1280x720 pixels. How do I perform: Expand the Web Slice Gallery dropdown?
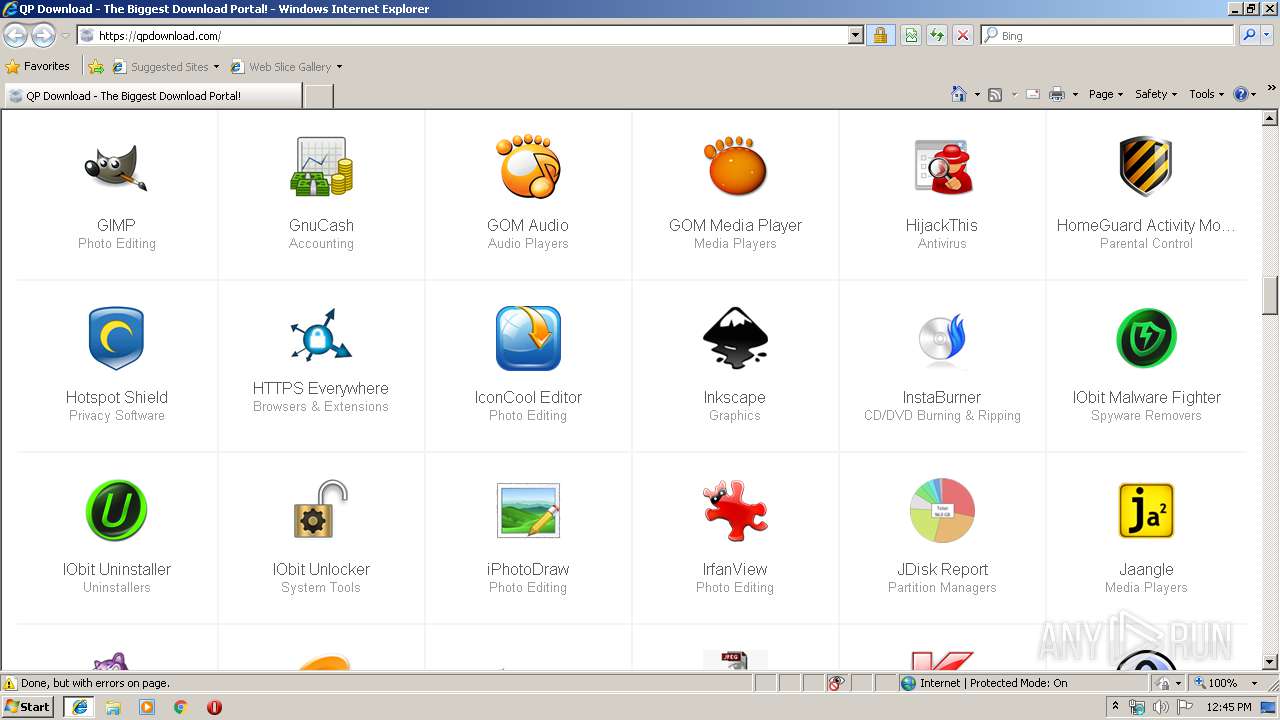click(x=339, y=67)
